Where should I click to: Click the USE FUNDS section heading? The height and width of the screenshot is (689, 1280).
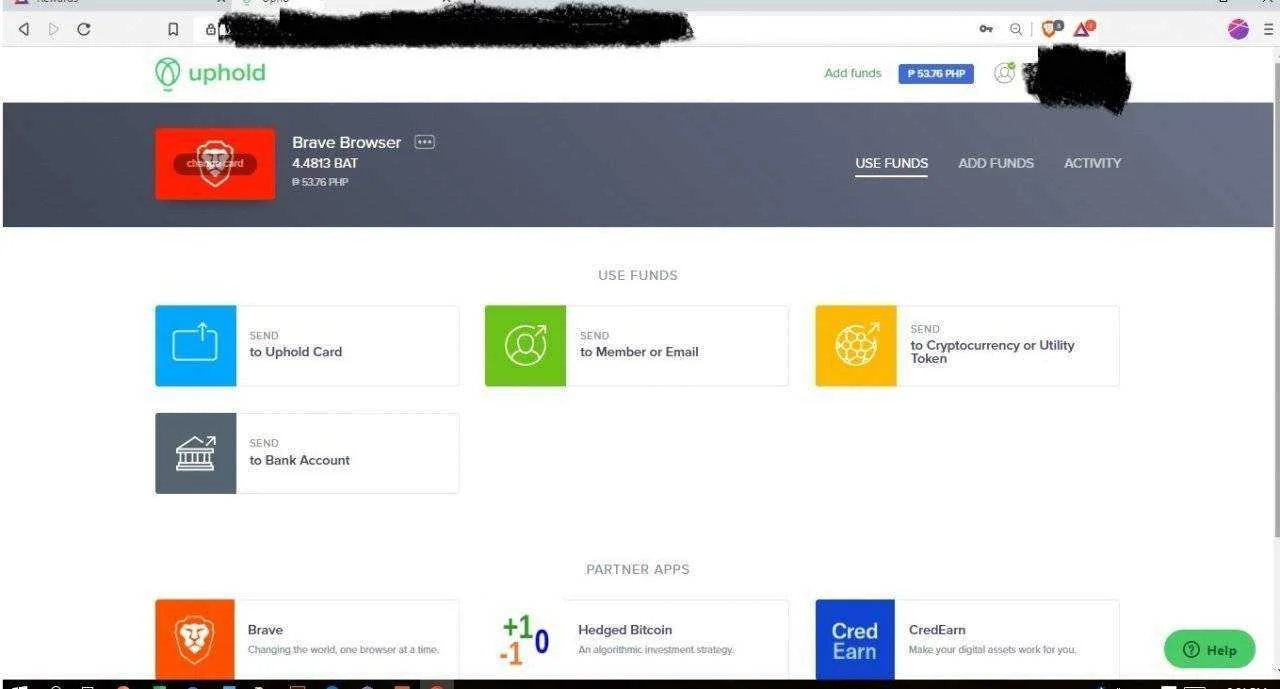(x=638, y=275)
